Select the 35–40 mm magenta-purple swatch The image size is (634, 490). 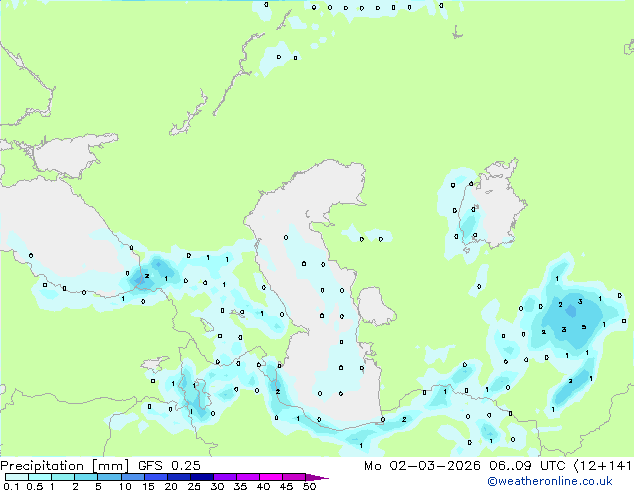pyautogui.click(x=248, y=477)
